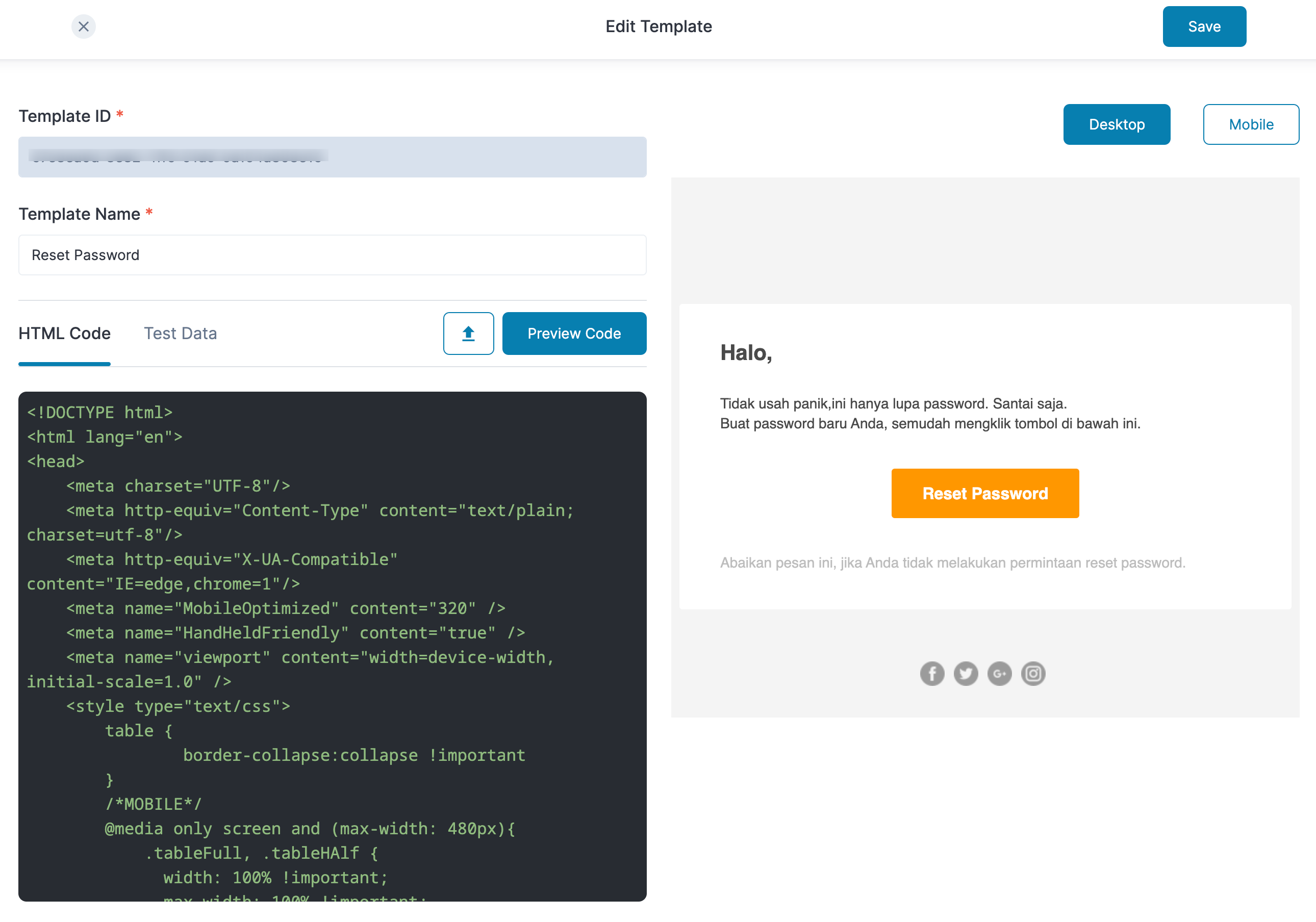The height and width of the screenshot is (922, 1316).
Task: Click the style type="text/css" code line
Action: coord(178,706)
